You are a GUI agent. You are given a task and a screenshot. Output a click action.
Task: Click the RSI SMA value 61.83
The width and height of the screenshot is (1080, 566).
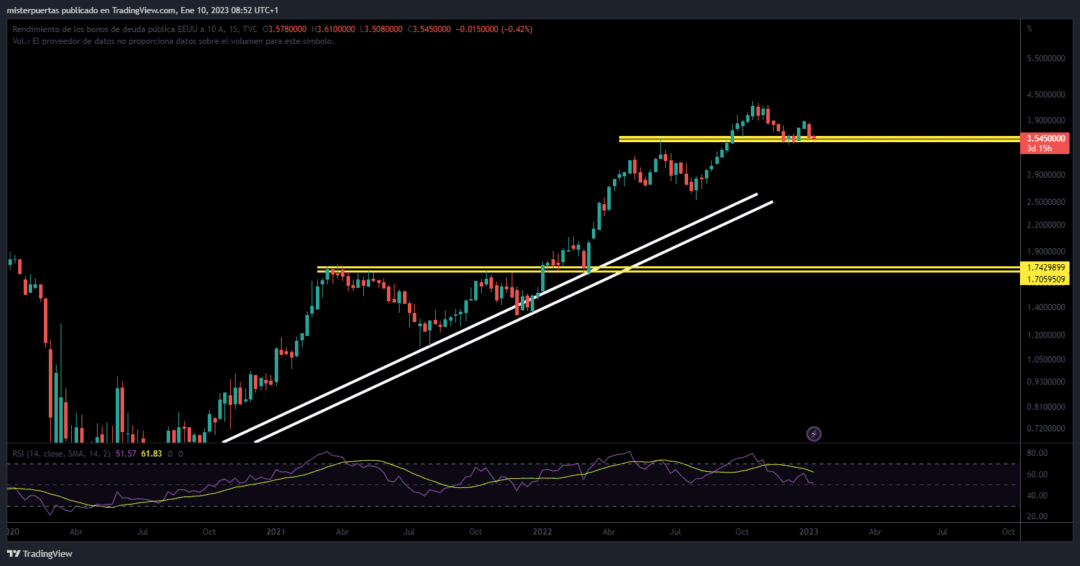[x=149, y=453]
